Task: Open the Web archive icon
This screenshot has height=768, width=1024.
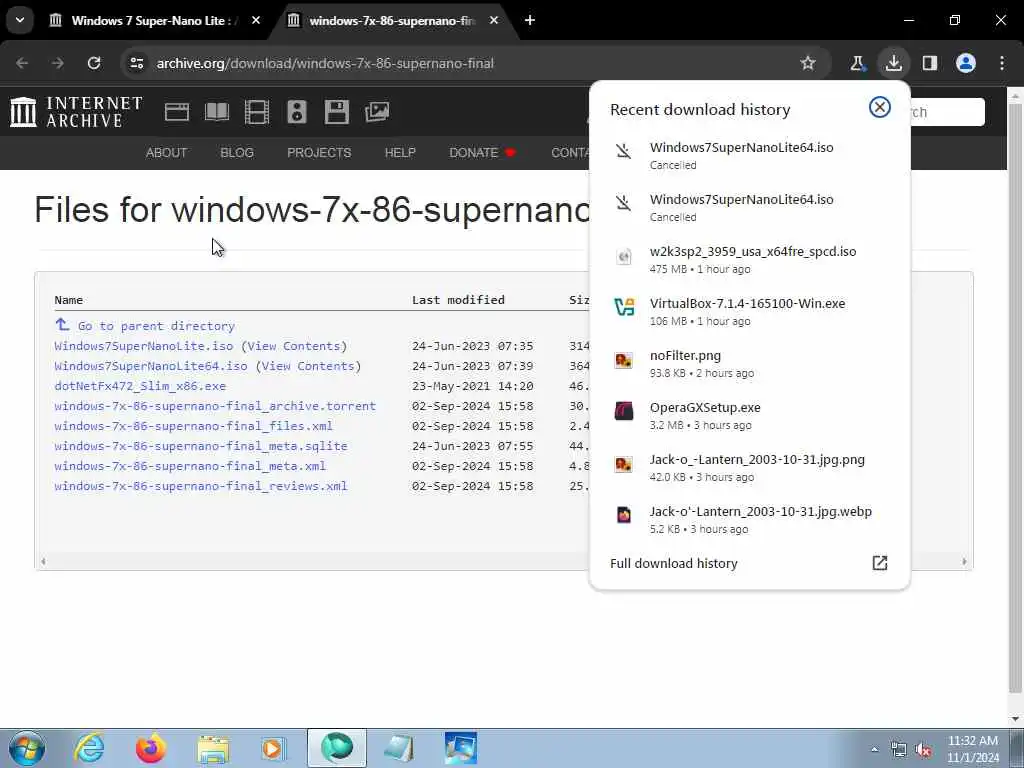Action: pos(177,112)
